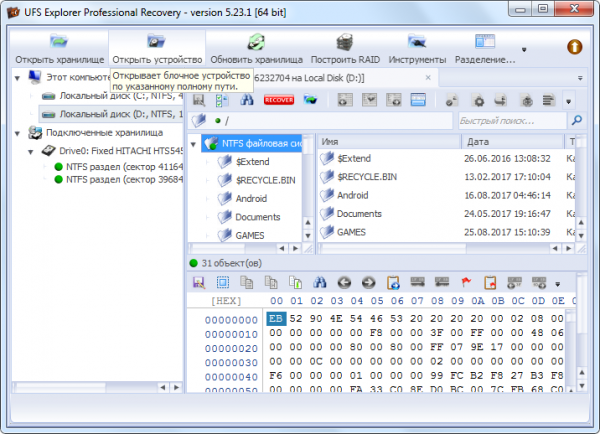Screen dimensions: 600x434
Task: Click the save icon in hex viewer toolbar
Action: (198, 283)
